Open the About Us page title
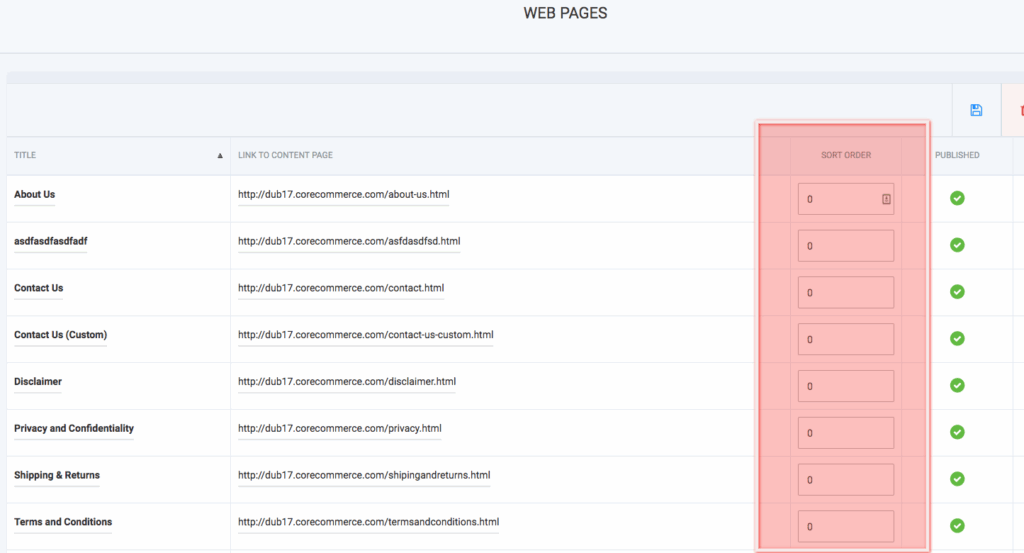1024x553 pixels. pos(35,194)
